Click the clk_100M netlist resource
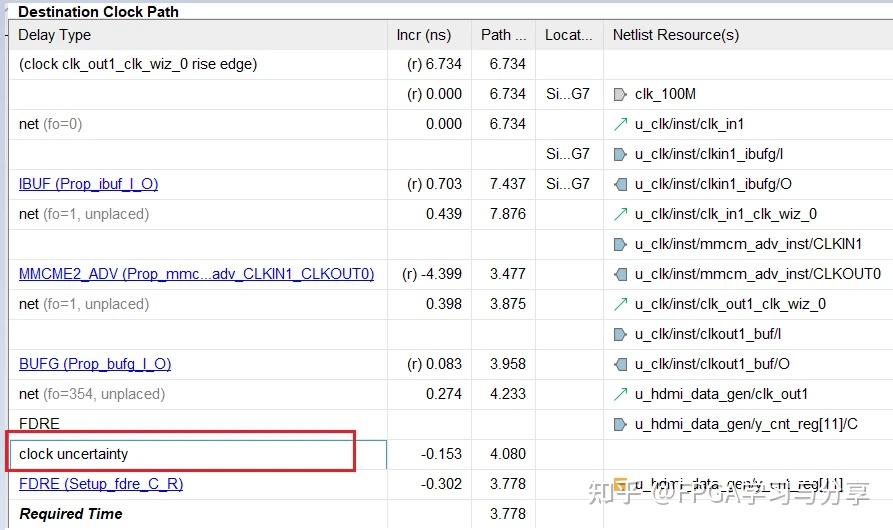 point(665,94)
